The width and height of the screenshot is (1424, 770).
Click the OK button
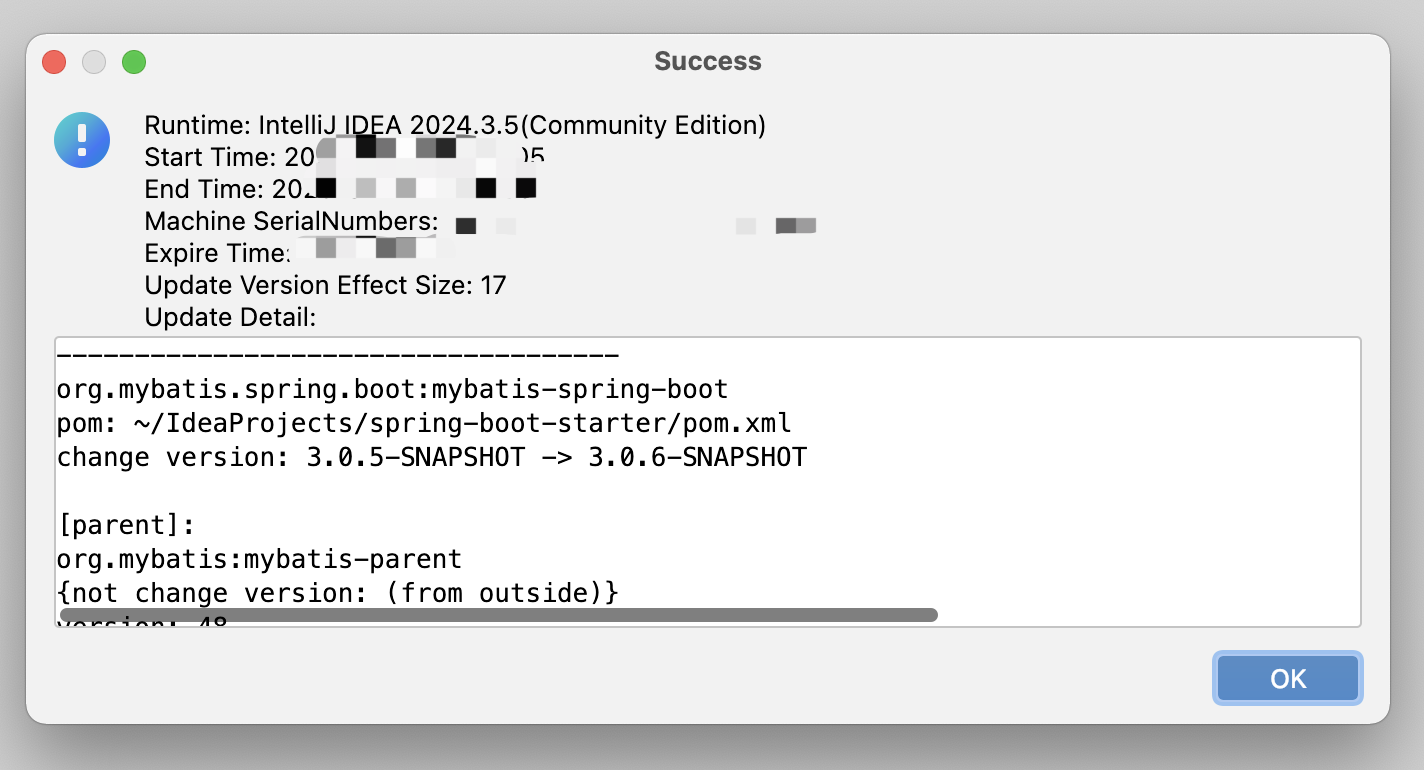pyautogui.click(x=1288, y=678)
